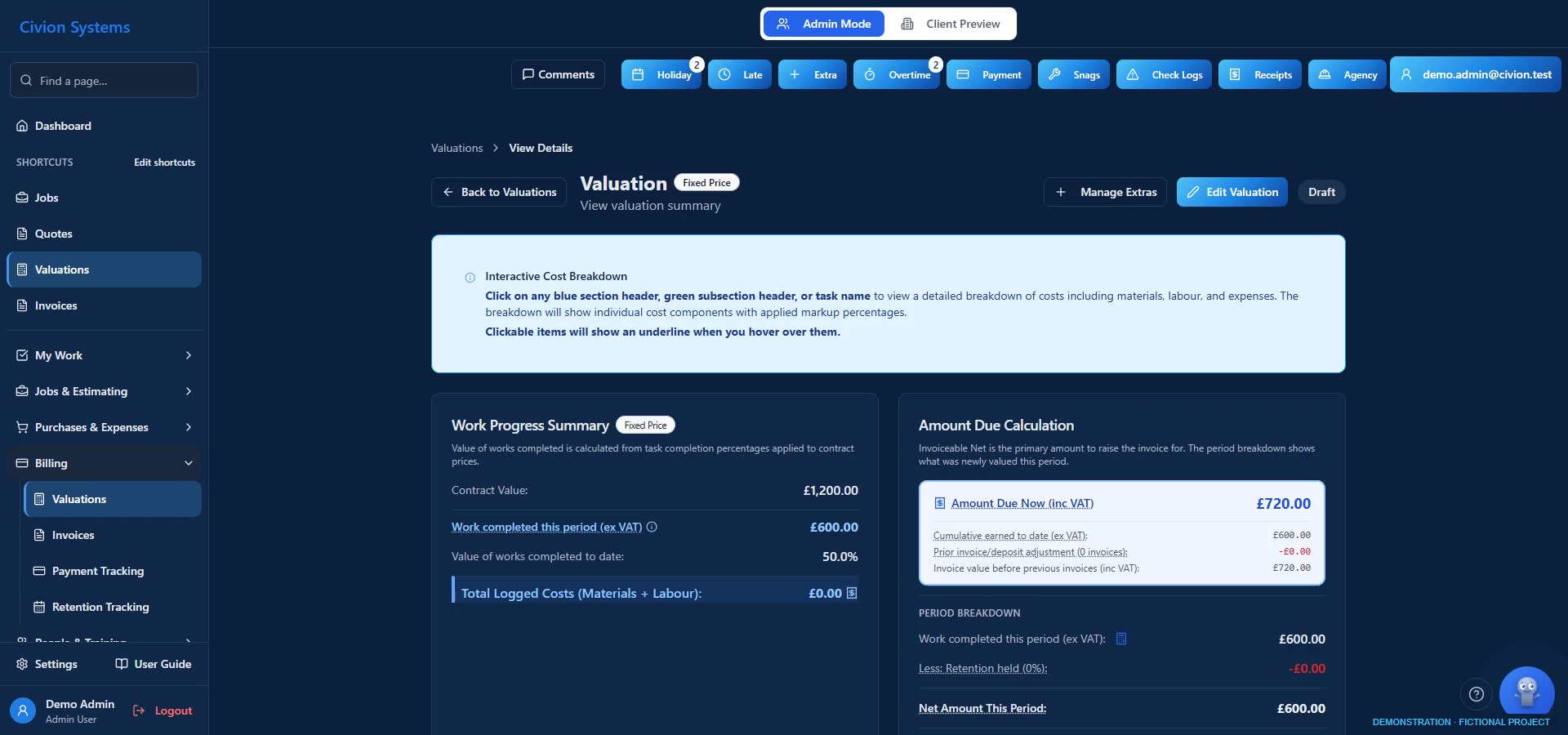Open the Overtime stopwatch button

pos(897,74)
